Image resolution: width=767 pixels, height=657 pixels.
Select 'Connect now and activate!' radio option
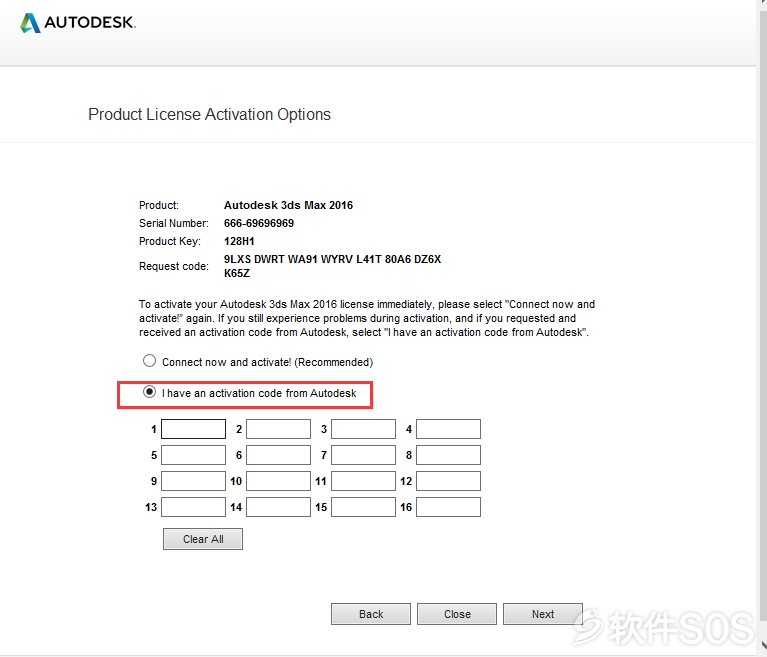(149, 361)
